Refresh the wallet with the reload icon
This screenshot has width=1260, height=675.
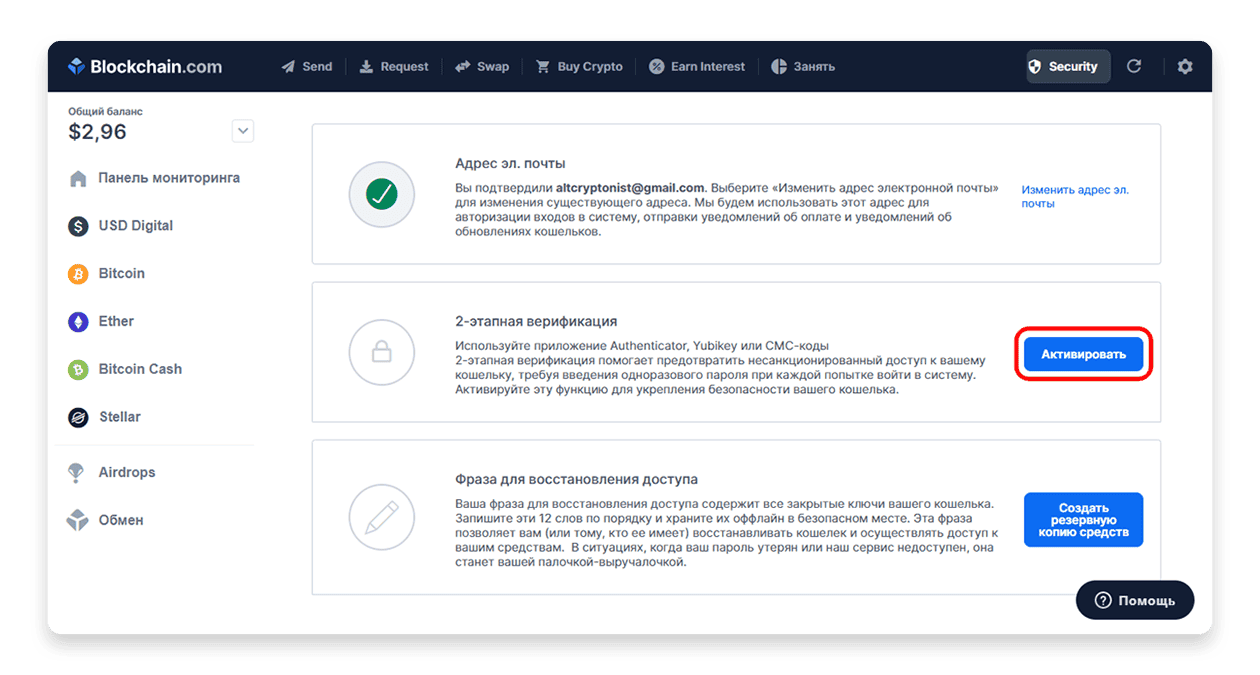[1134, 67]
